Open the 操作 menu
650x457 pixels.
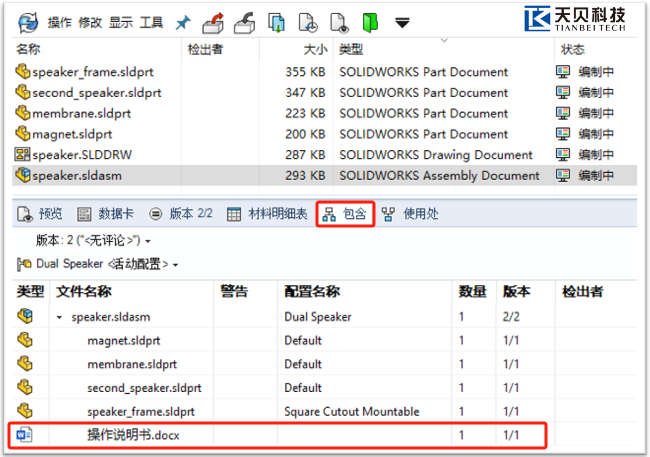coord(59,22)
